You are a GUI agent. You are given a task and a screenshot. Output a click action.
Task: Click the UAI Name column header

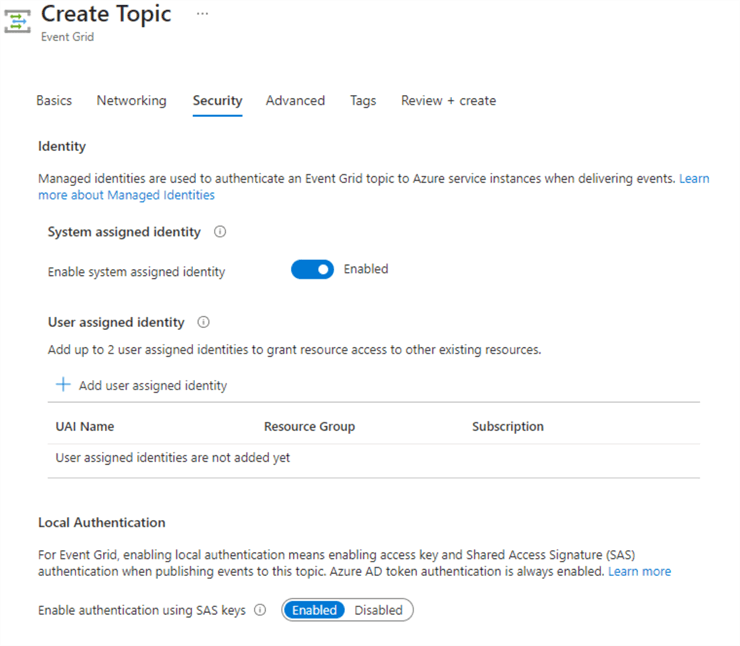coord(85,427)
